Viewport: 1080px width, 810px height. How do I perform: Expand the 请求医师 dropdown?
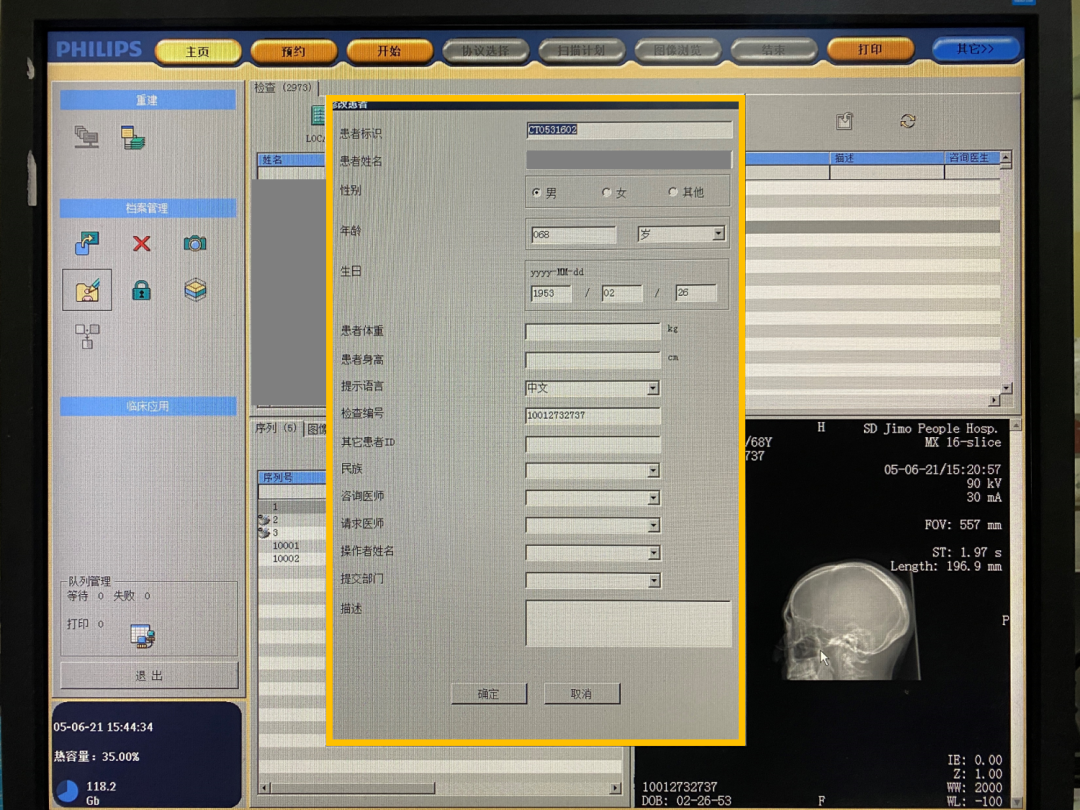click(x=653, y=526)
